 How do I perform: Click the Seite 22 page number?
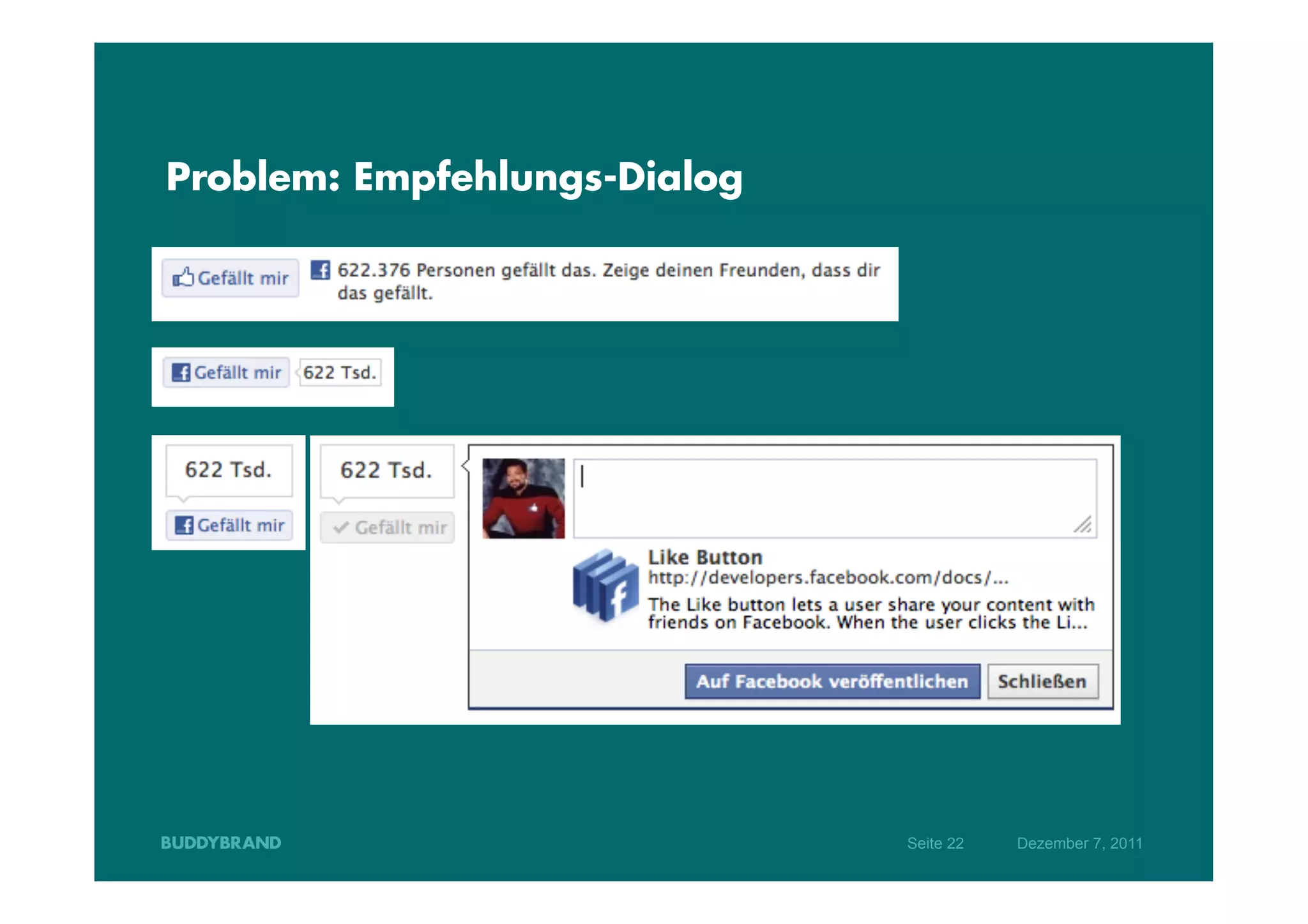[x=935, y=844]
